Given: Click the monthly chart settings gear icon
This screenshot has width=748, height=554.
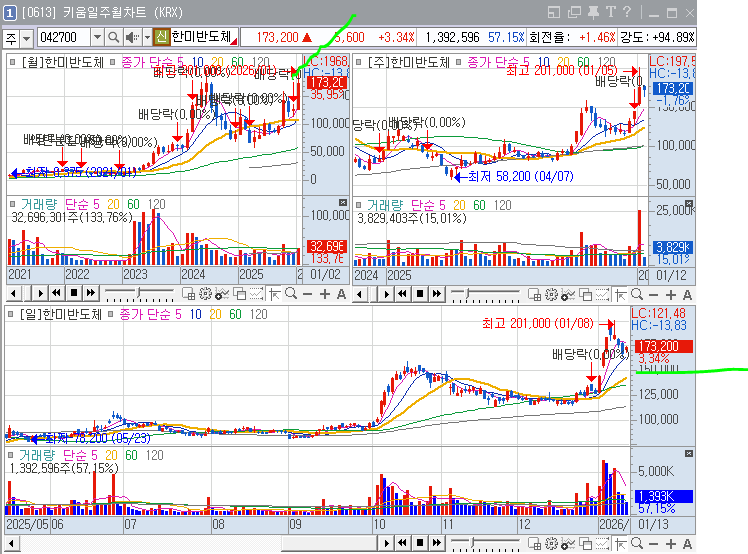Looking at the screenshot, I should (x=205, y=294).
